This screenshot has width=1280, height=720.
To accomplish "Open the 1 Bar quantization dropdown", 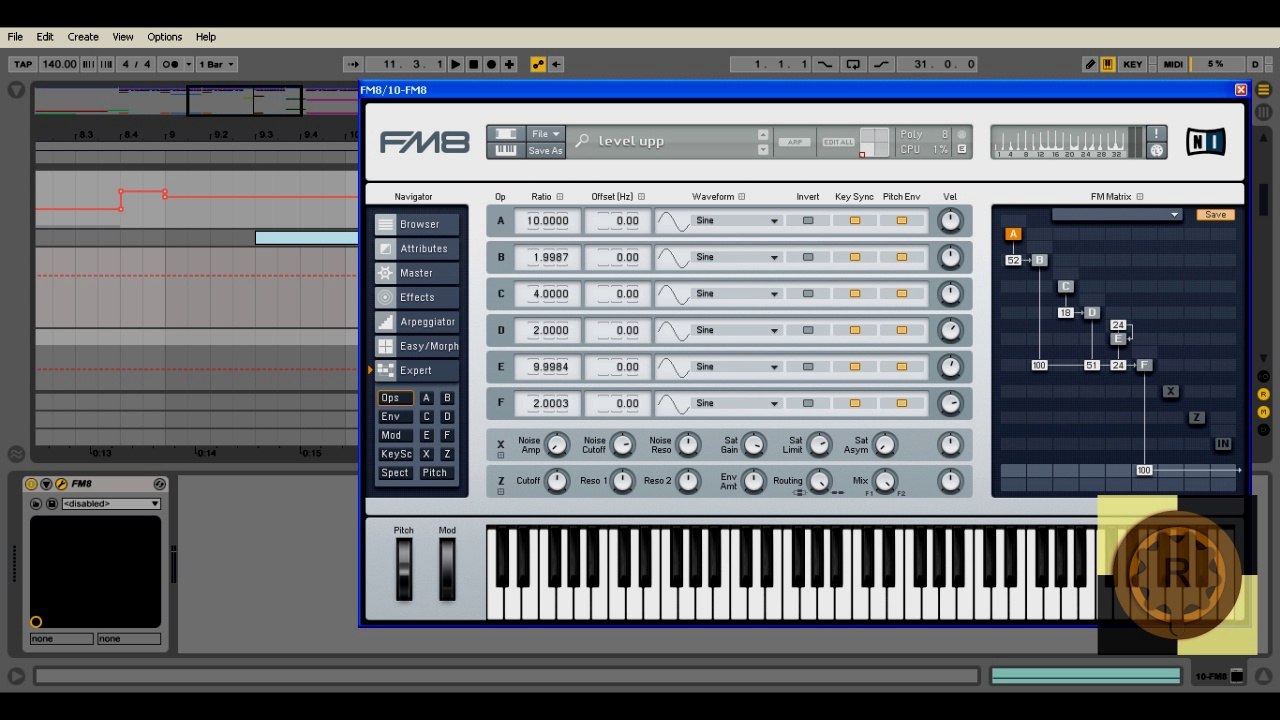I will pyautogui.click(x=216, y=64).
